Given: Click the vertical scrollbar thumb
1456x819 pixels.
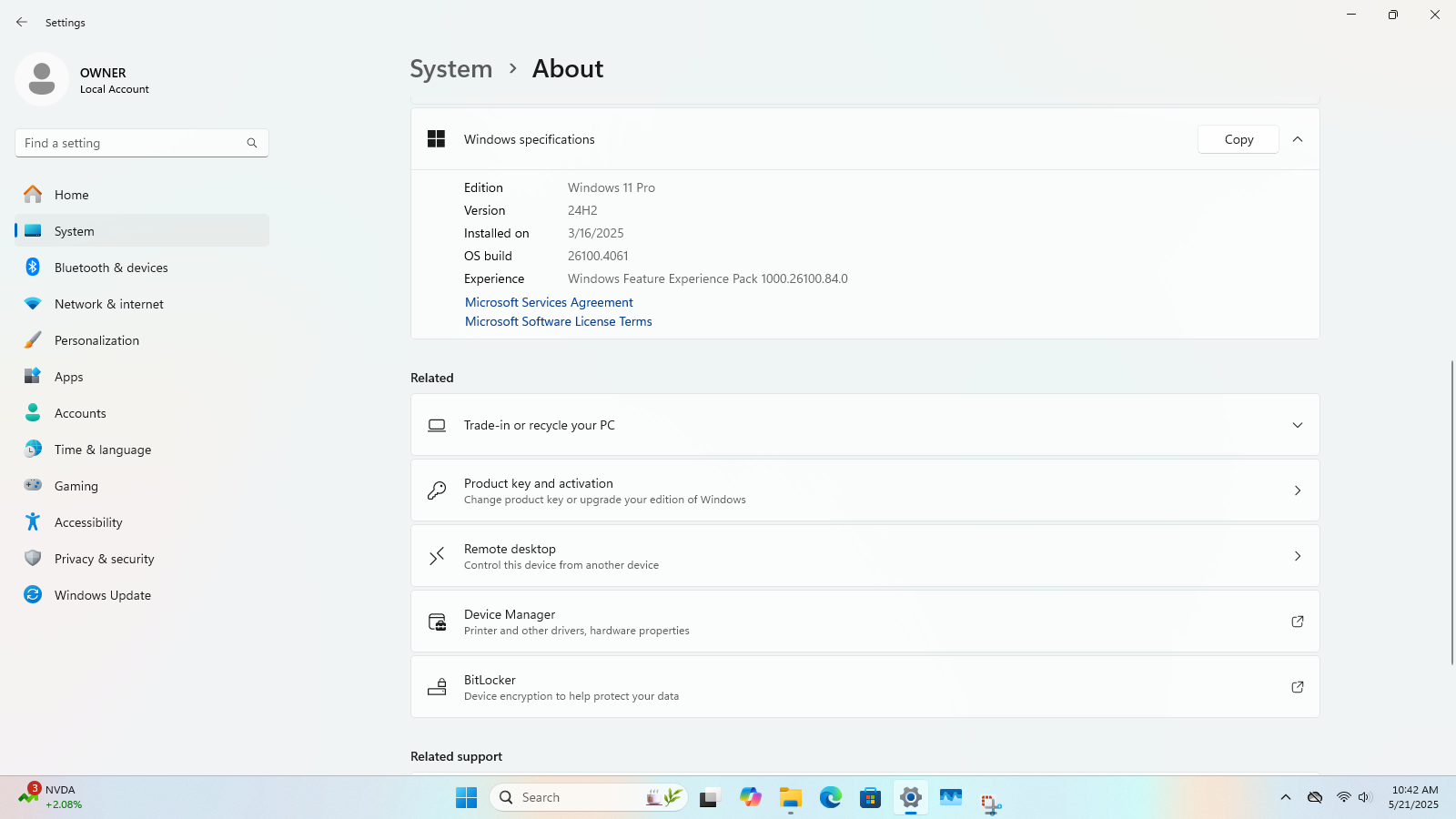Looking at the screenshot, I should (x=1451, y=512).
